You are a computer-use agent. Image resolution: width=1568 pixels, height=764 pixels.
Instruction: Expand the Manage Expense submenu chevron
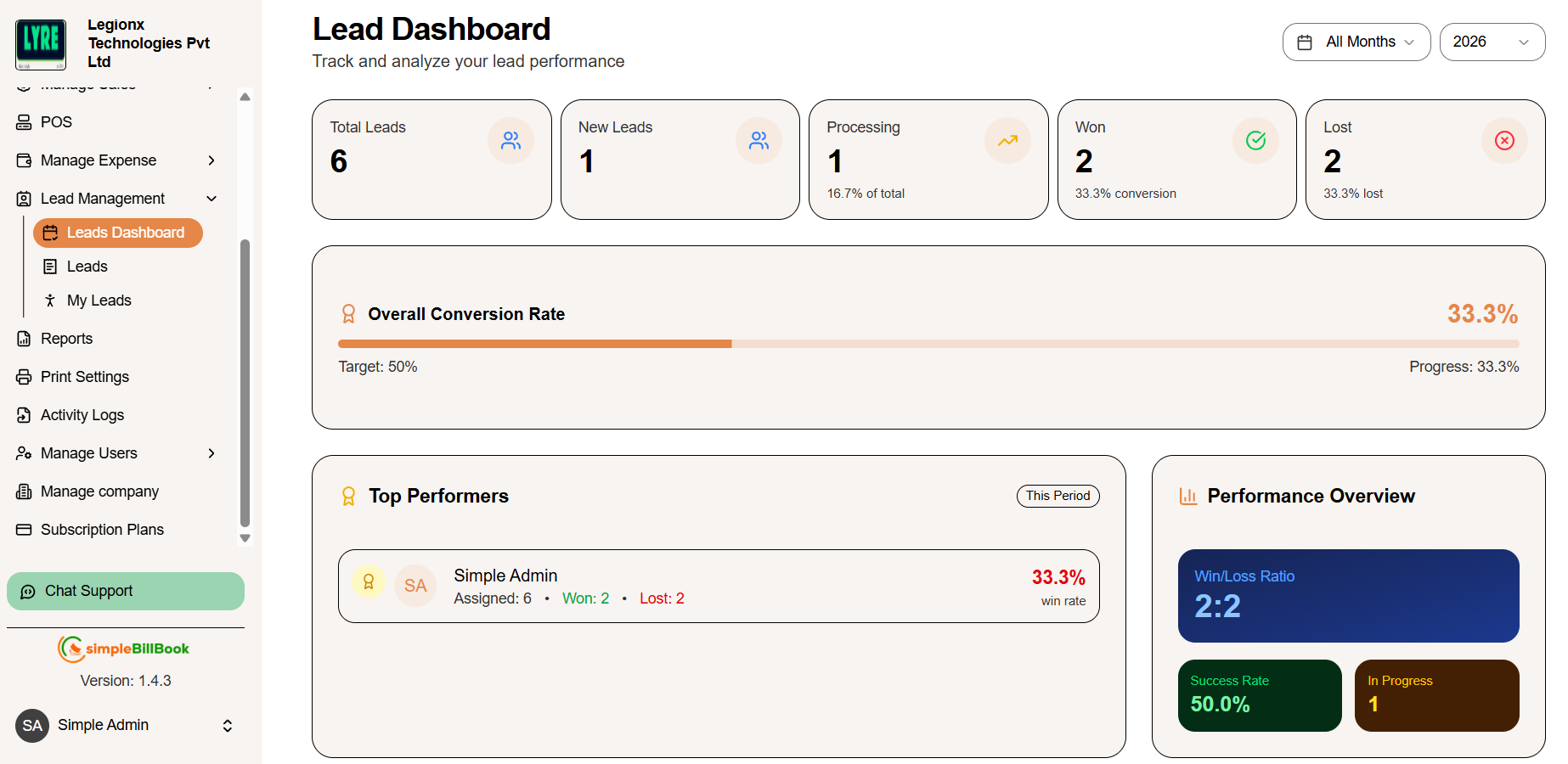pos(212,160)
